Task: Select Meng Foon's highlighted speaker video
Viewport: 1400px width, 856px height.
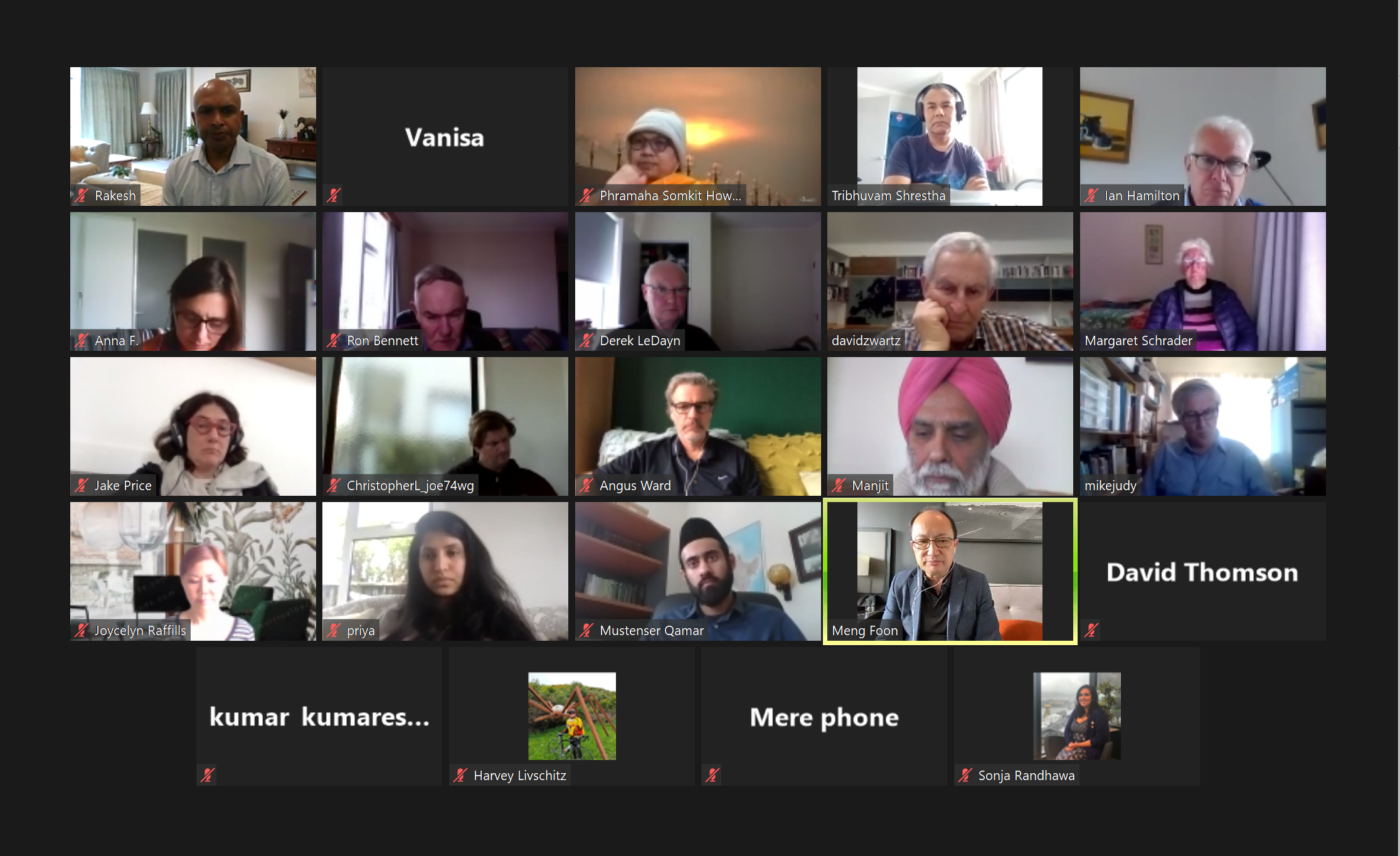Action: point(950,571)
